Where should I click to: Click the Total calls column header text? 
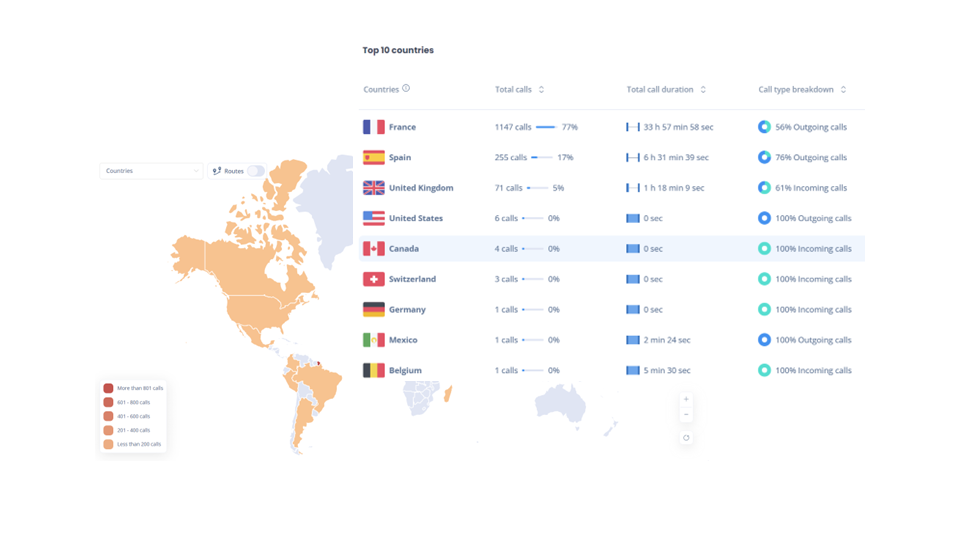point(513,89)
